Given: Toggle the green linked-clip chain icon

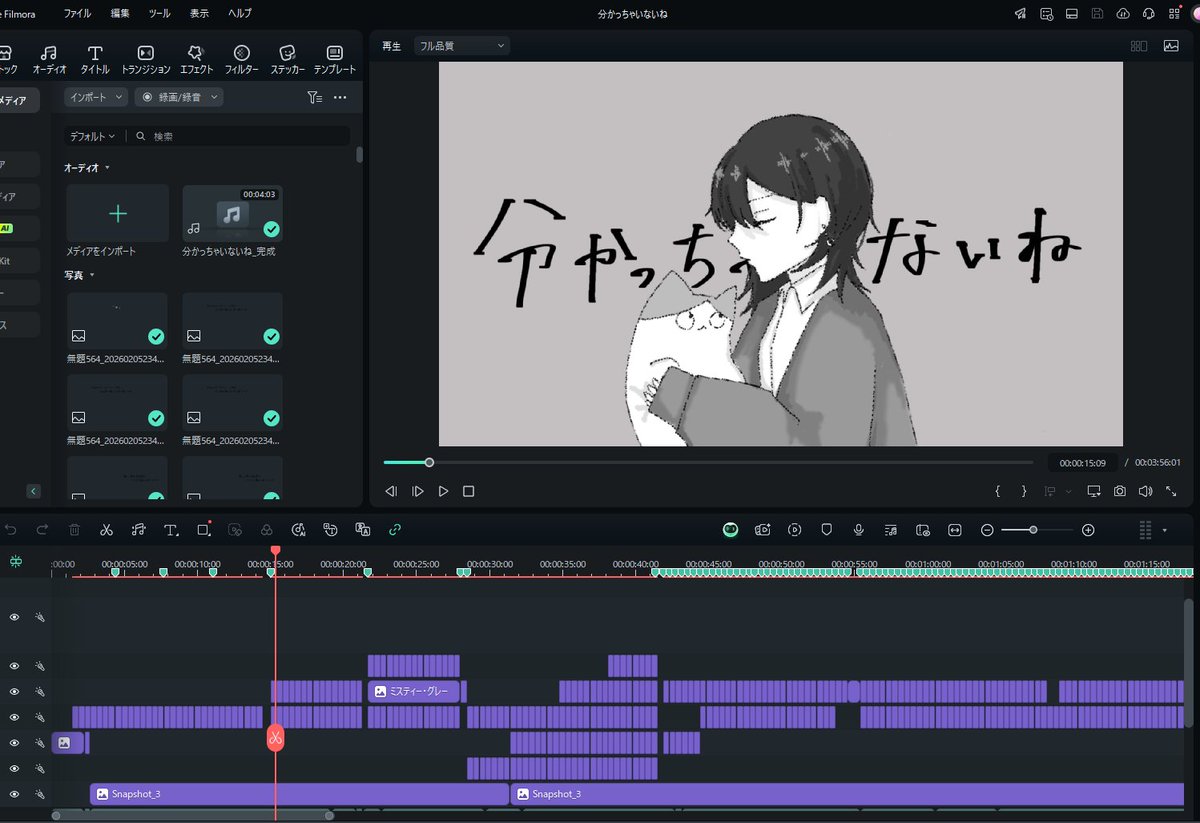Looking at the screenshot, I should [x=395, y=530].
